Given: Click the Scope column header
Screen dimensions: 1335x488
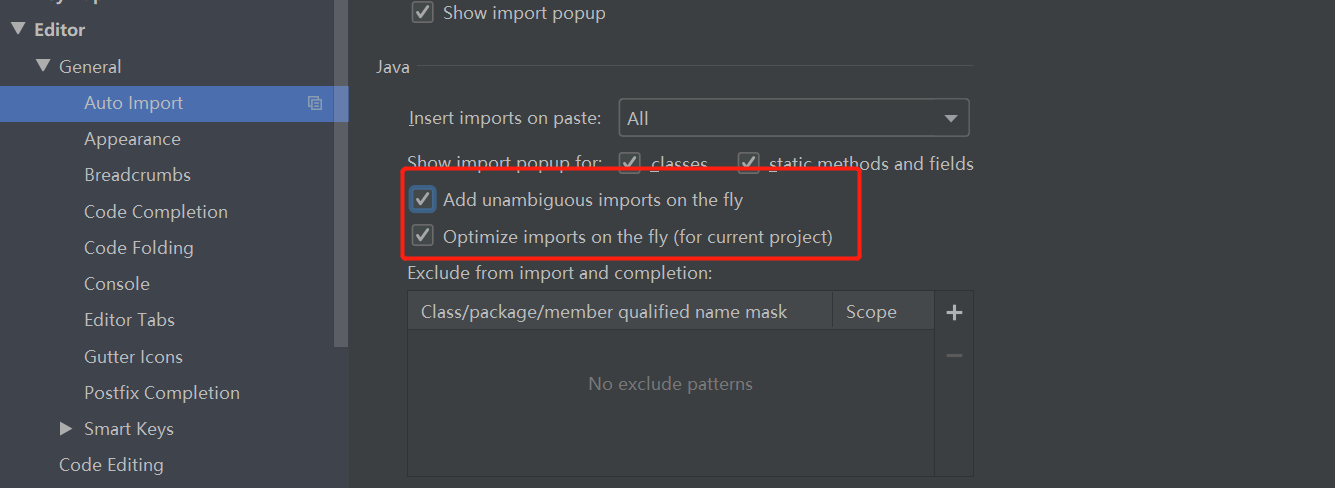Looking at the screenshot, I should point(883,312).
